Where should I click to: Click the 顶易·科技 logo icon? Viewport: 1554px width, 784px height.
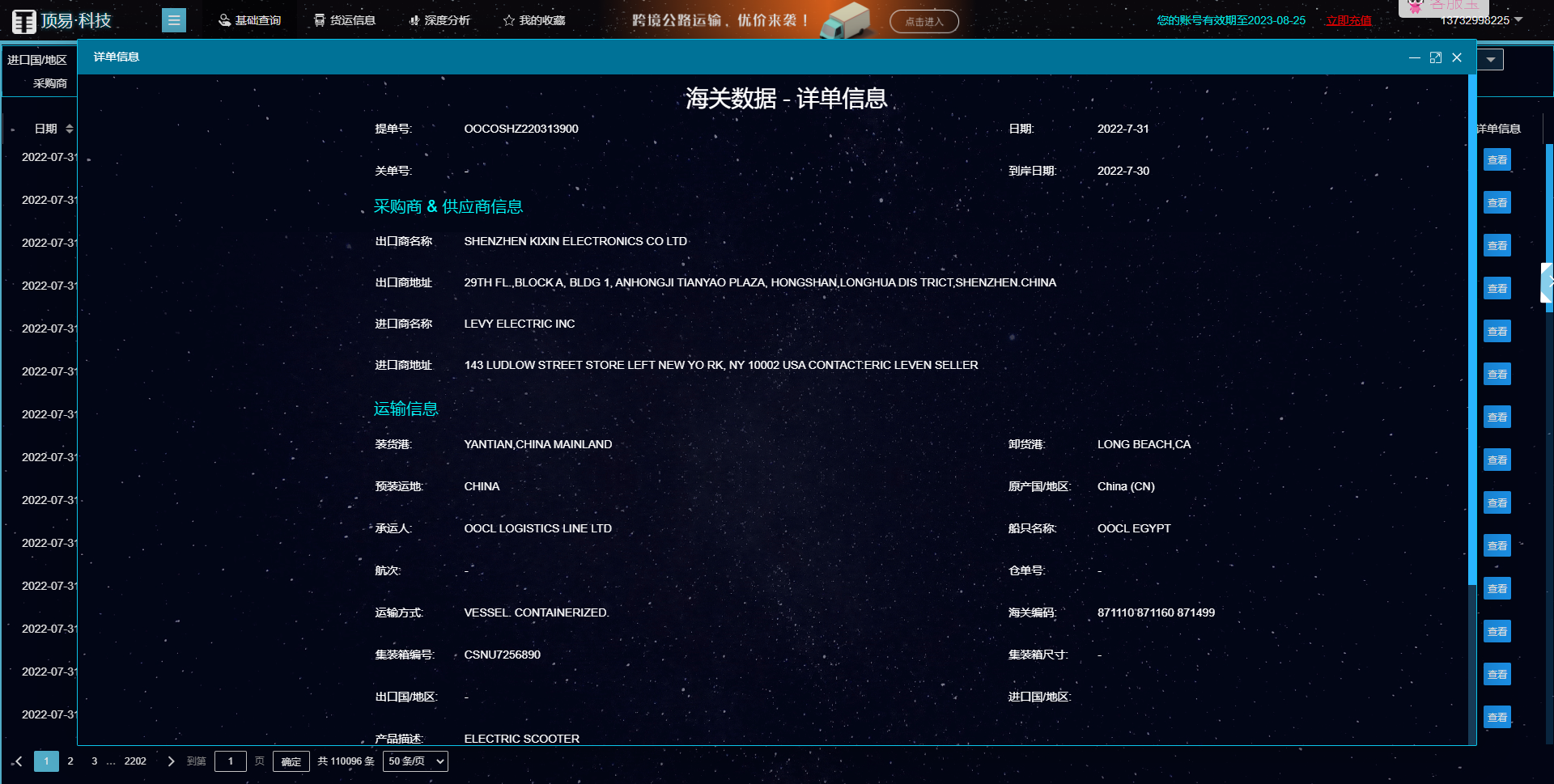(x=24, y=20)
